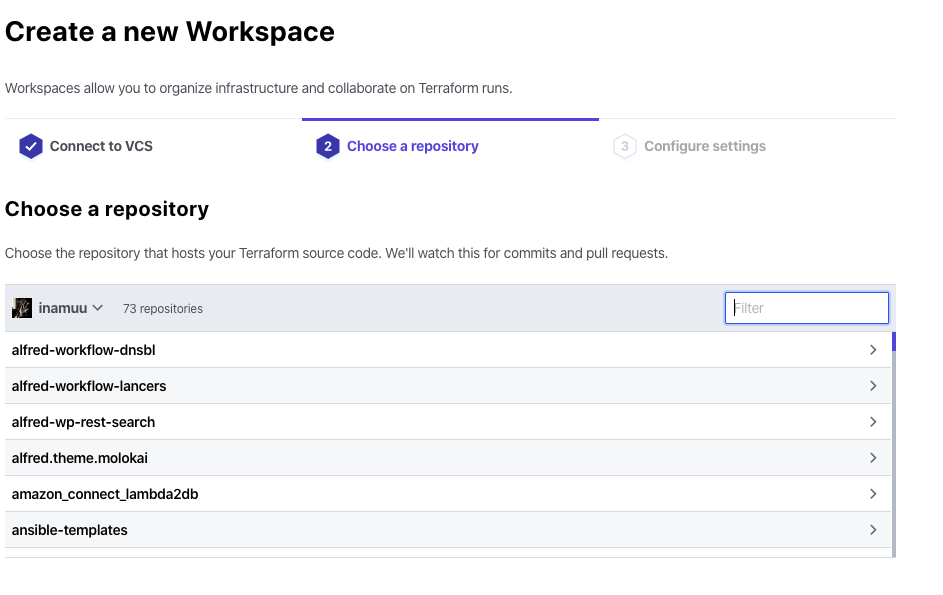Click the inamuu avatar image
The height and width of the screenshot is (595, 943).
[x=22, y=308]
